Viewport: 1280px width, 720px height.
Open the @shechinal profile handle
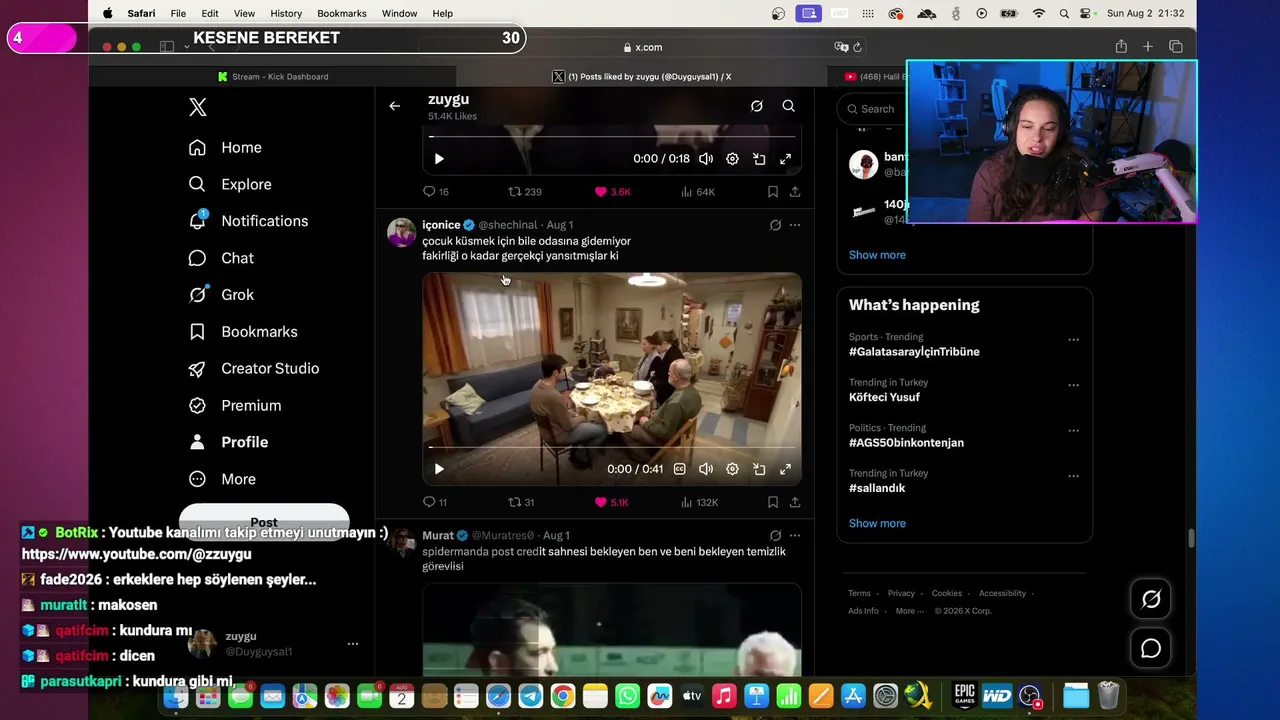coord(508,225)
